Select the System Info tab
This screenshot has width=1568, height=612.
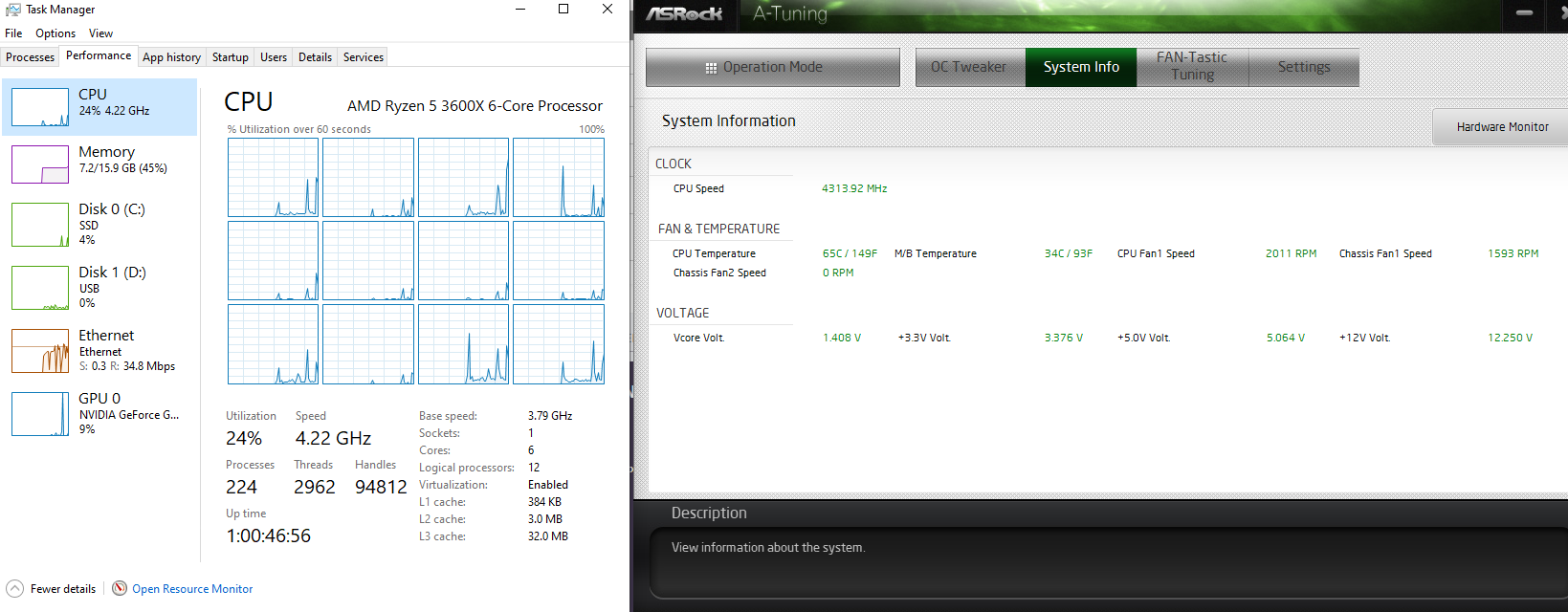click(x=1081, y=67)
